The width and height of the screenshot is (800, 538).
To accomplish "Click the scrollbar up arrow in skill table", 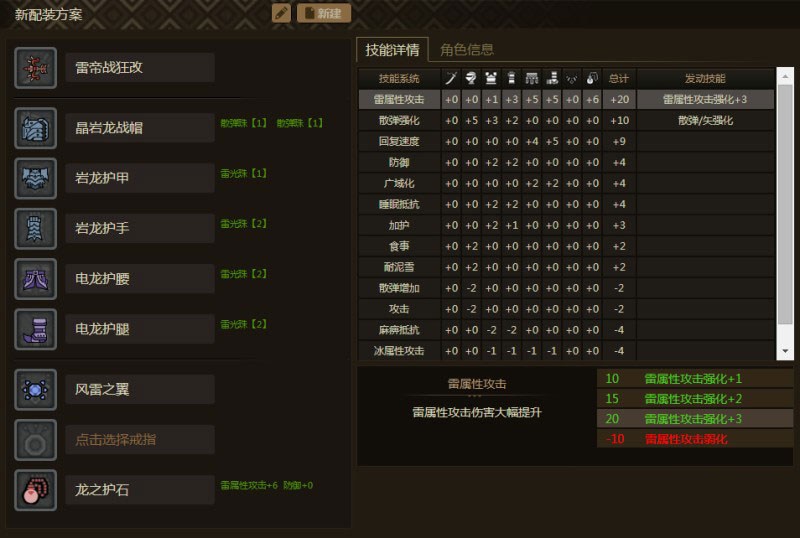I will click(x=785, y=76).
